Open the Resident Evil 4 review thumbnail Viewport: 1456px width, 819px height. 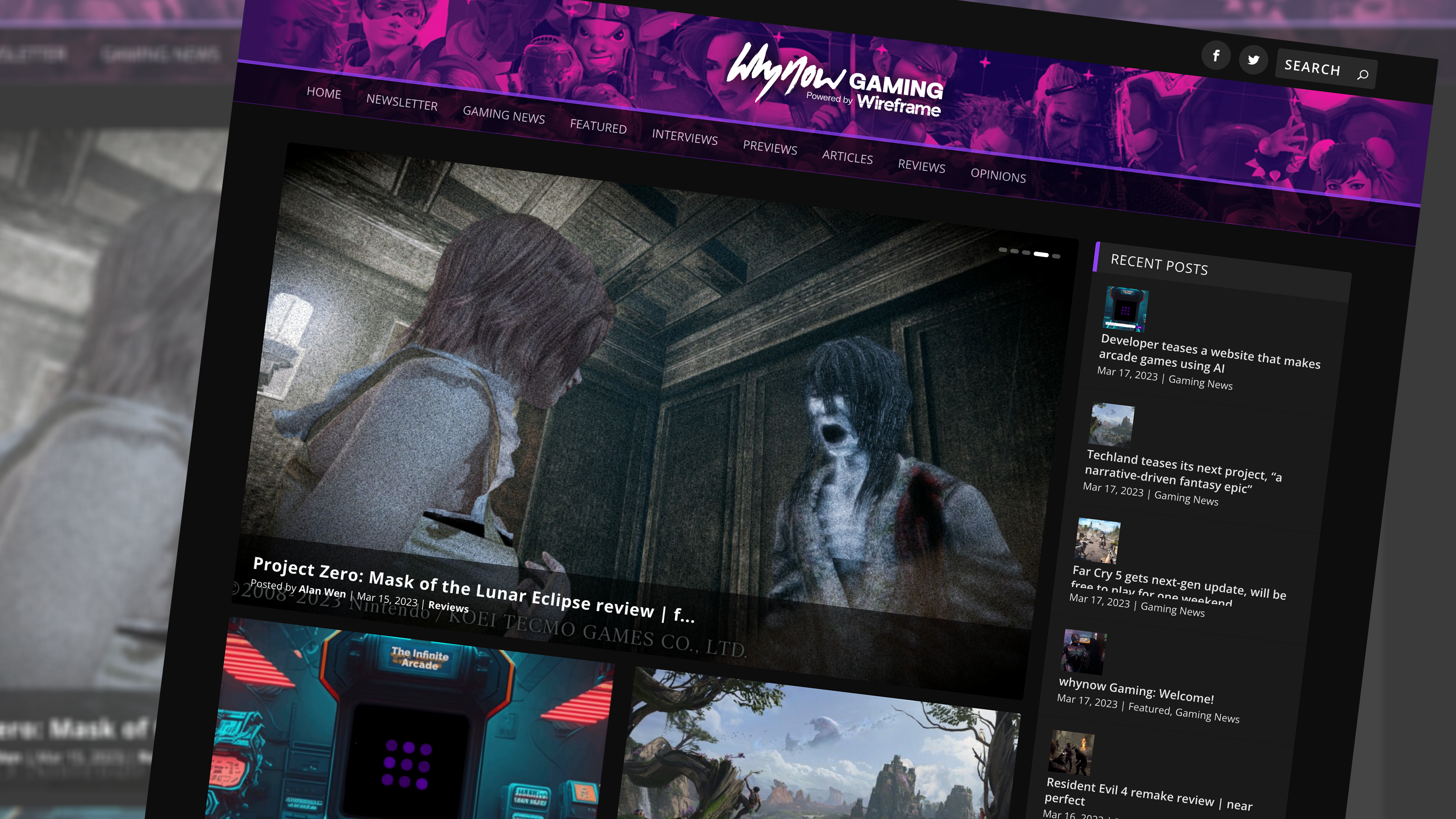click(1070, 753)
